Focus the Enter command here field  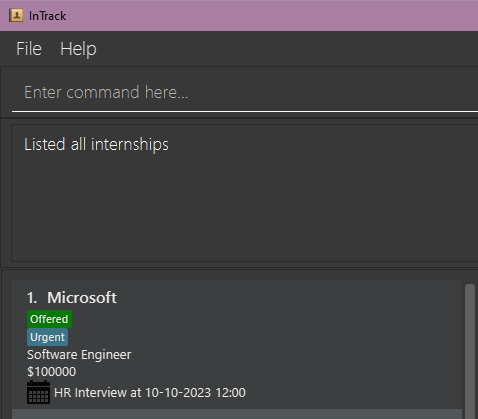click(245, 92)
